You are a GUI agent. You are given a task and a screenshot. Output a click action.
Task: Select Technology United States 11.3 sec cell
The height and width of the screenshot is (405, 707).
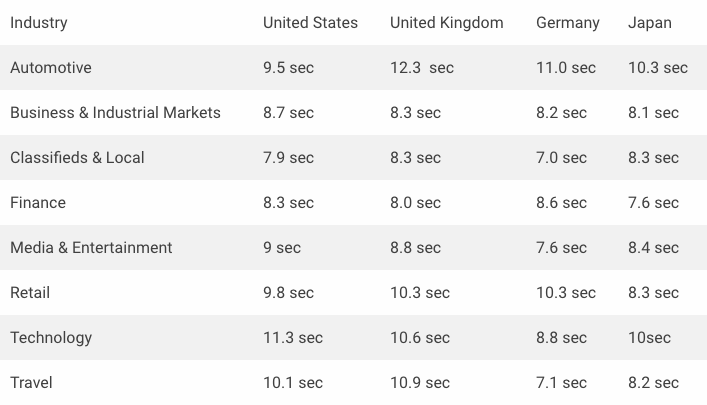pyautogui.click(x=293, y=338)
